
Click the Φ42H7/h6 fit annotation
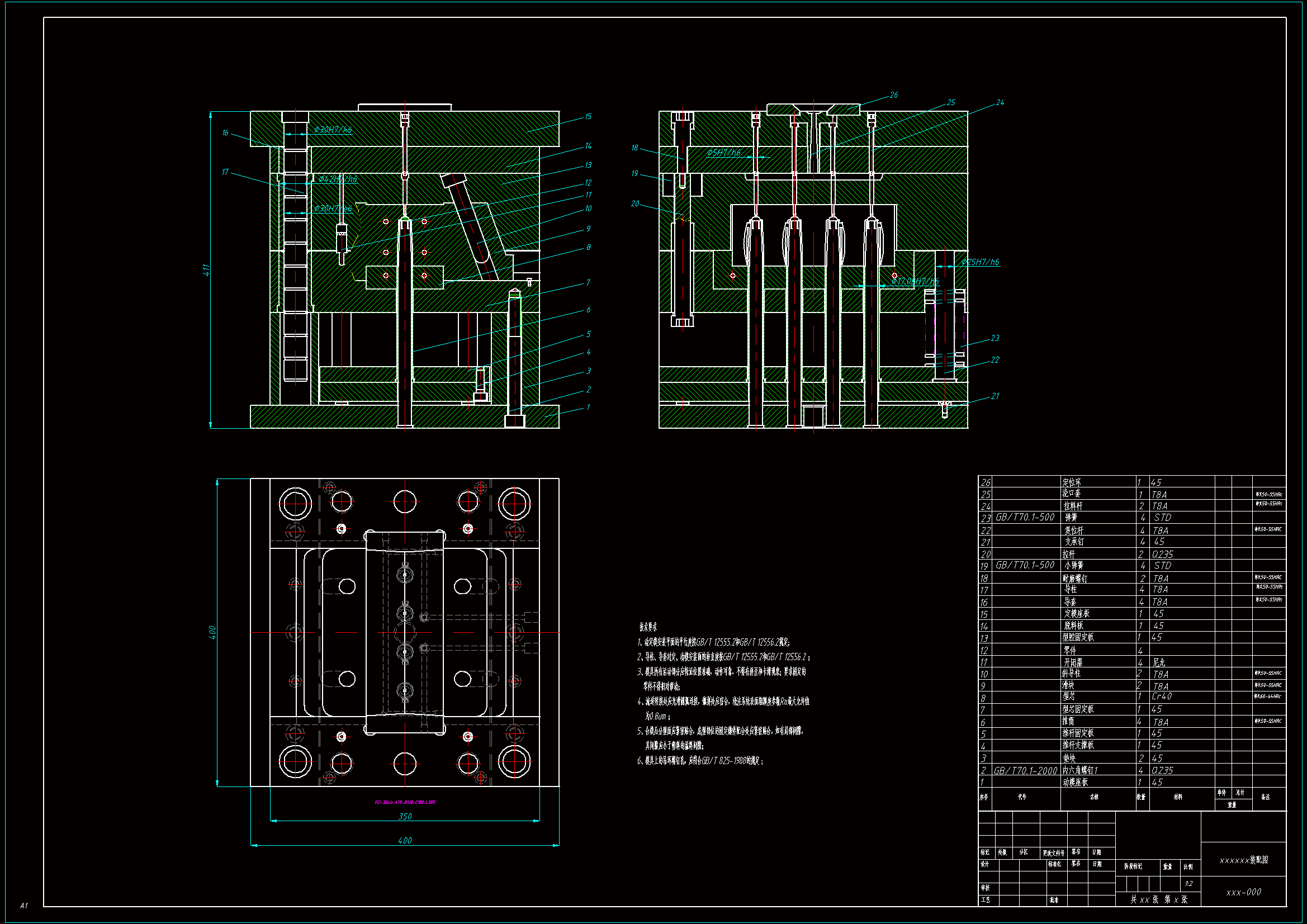pos(338,179)
